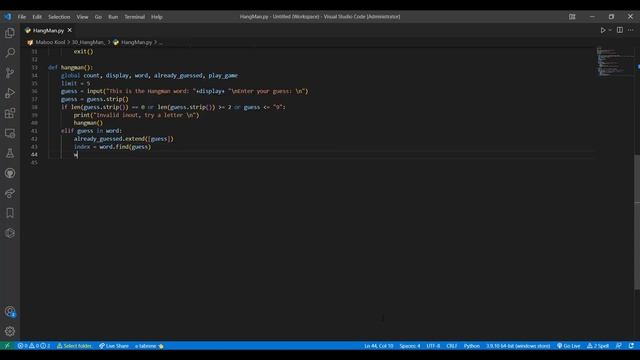Open the 2 Spell checker item
Image resolution: width=640 pixels, height=360 pixels.
(x=598, y=346)
